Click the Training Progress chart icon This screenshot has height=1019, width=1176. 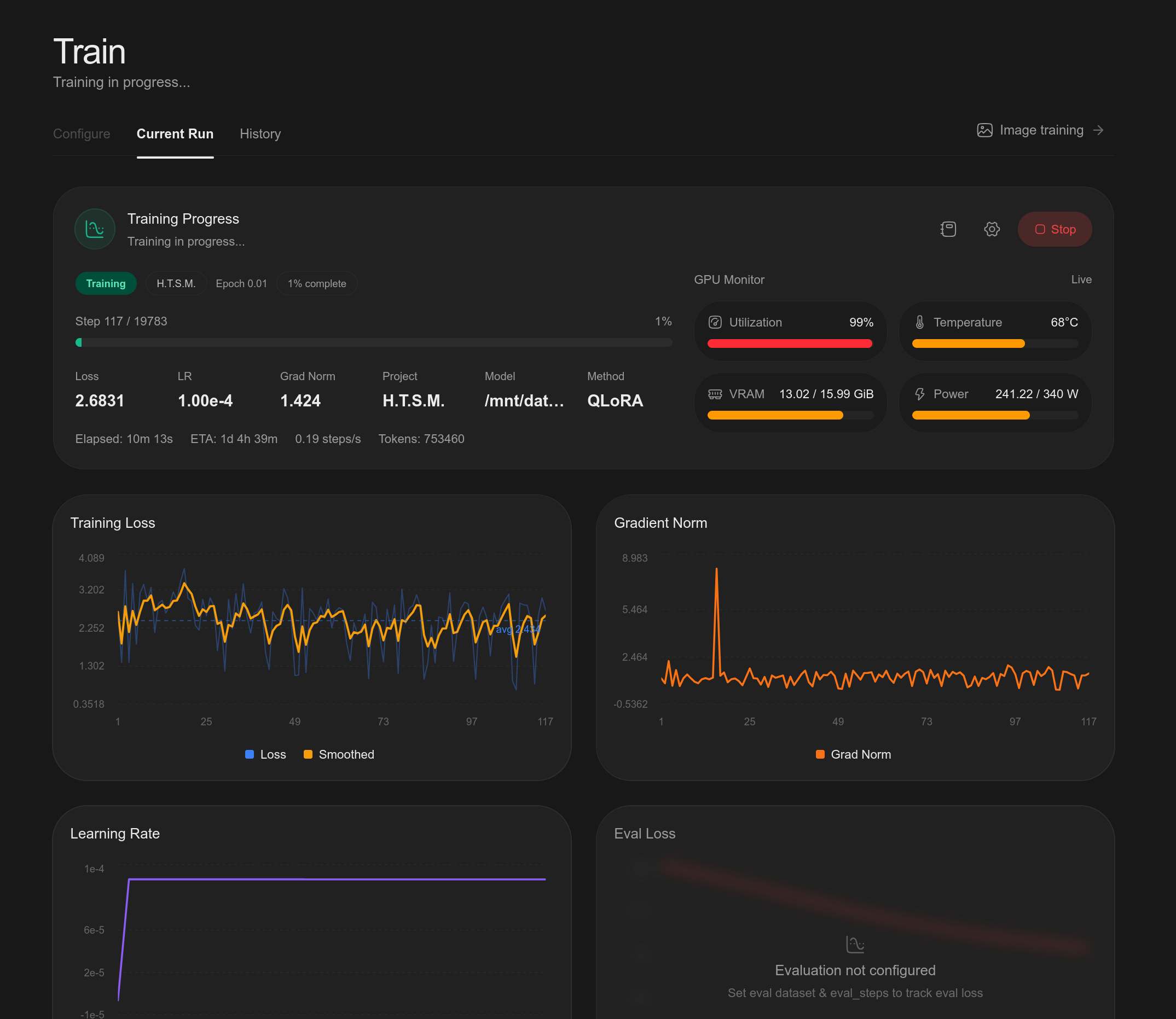click(x=95, y=229)
